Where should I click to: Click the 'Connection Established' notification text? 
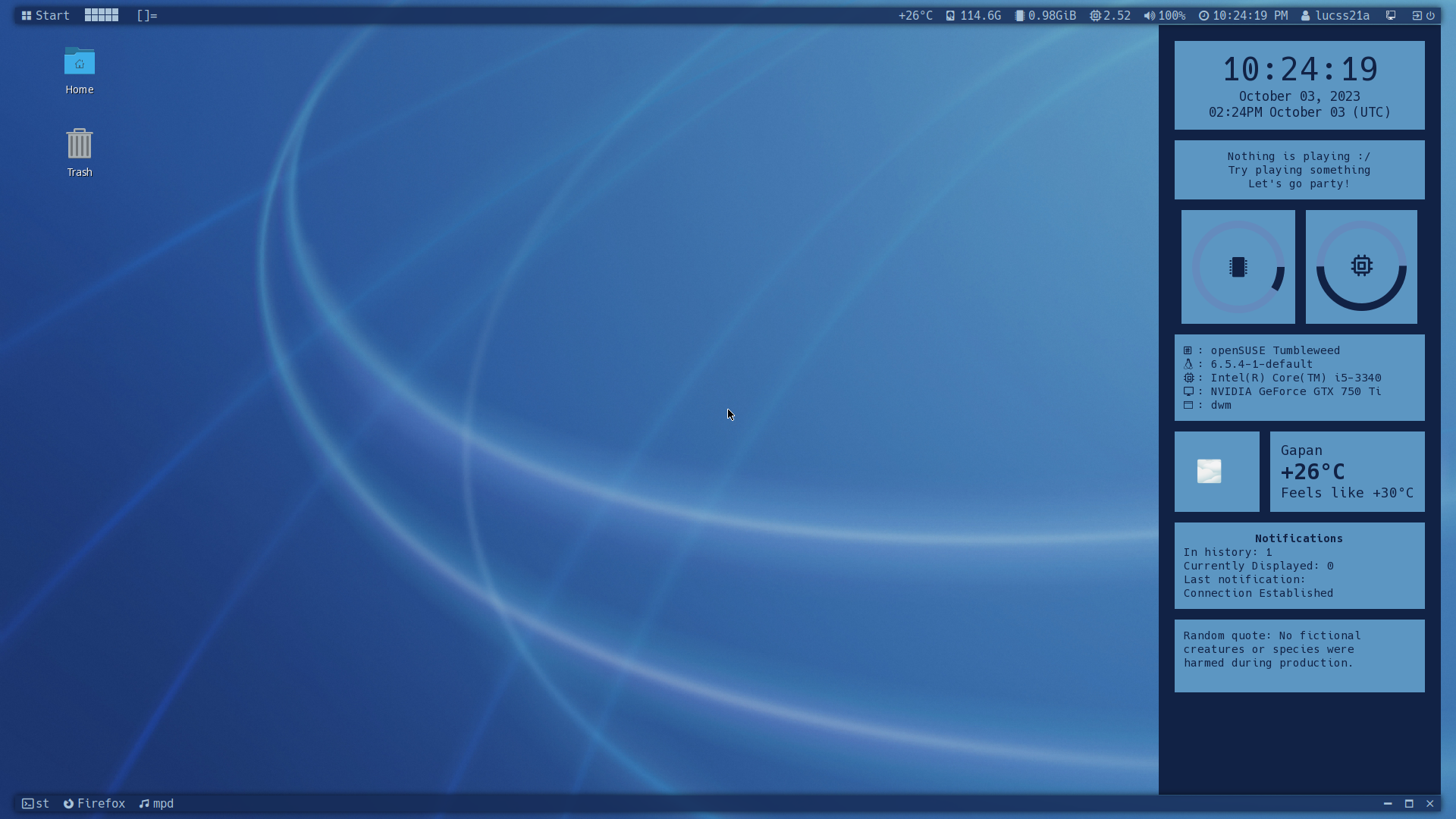(x=1258, y=593)
